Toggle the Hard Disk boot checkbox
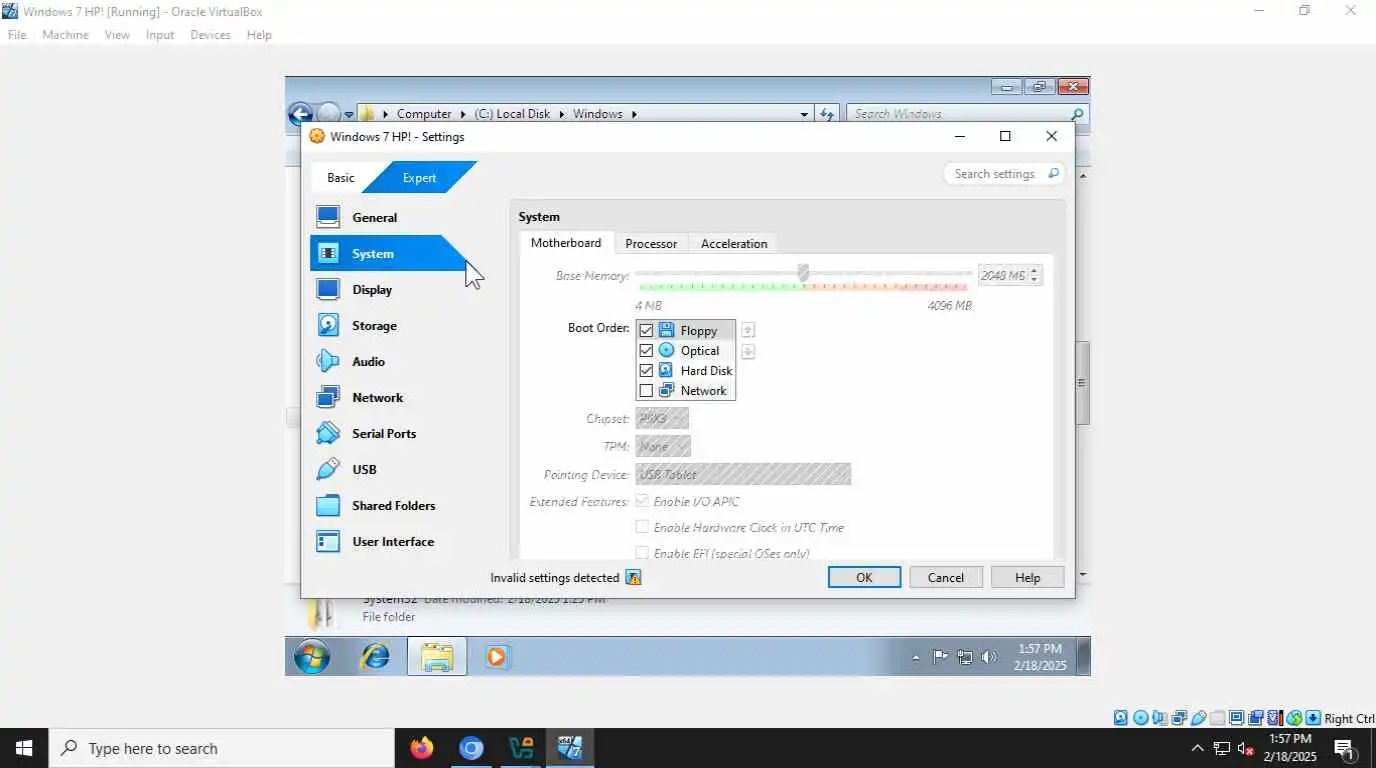Viewport: 1376px width, 768px height. pyautogui.click(x=646, y=370)
